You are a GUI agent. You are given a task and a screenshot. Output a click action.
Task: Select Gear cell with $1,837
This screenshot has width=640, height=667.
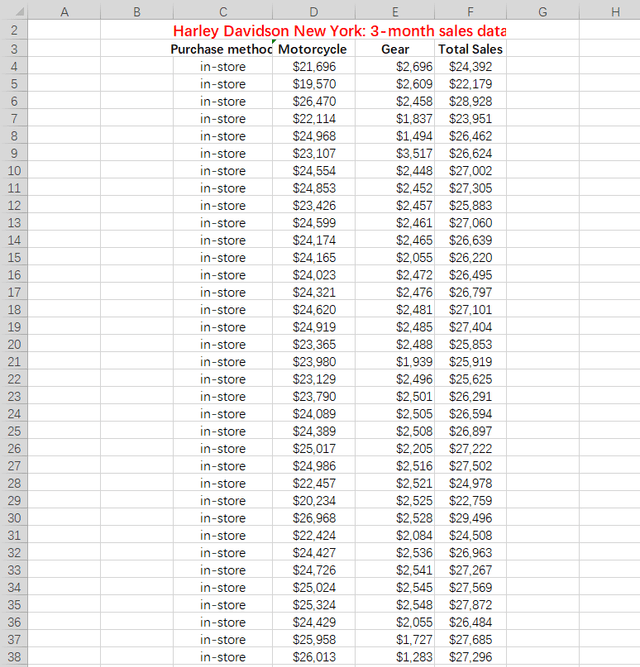(x=395, y=119)
